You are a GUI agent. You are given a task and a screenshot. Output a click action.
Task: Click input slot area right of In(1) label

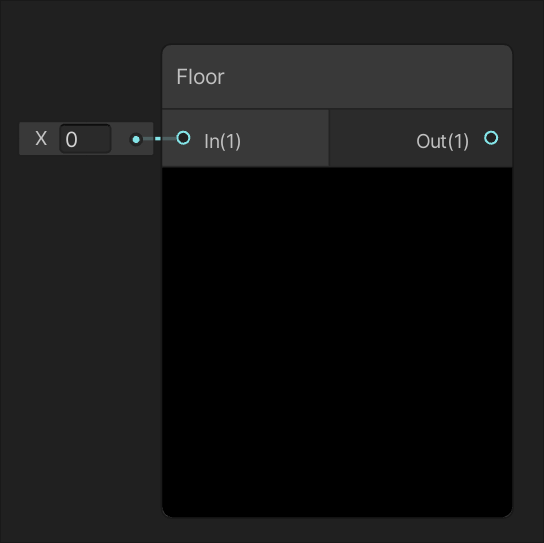284,139
